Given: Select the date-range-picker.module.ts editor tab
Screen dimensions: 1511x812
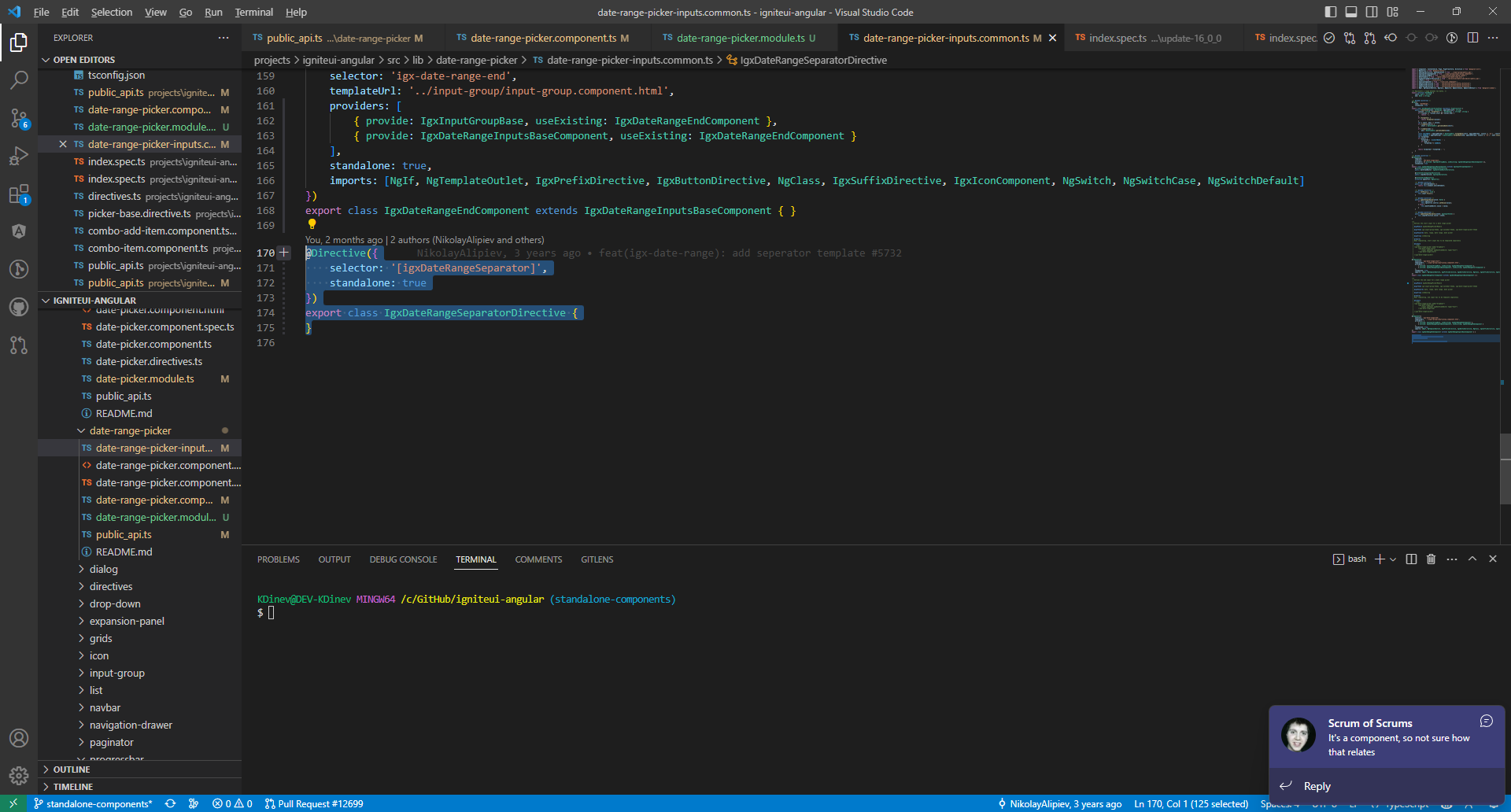Looking at the screenshot, I should (742, 37).
